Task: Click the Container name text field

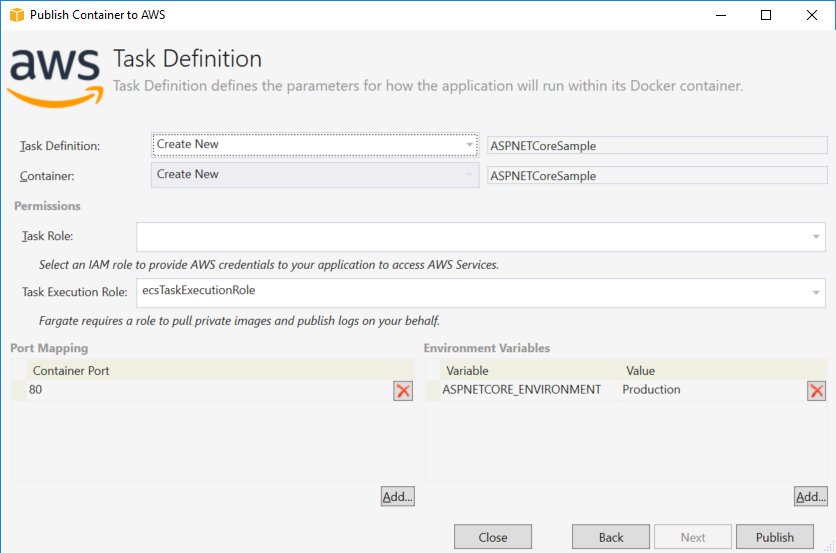Action: [656, 176]
